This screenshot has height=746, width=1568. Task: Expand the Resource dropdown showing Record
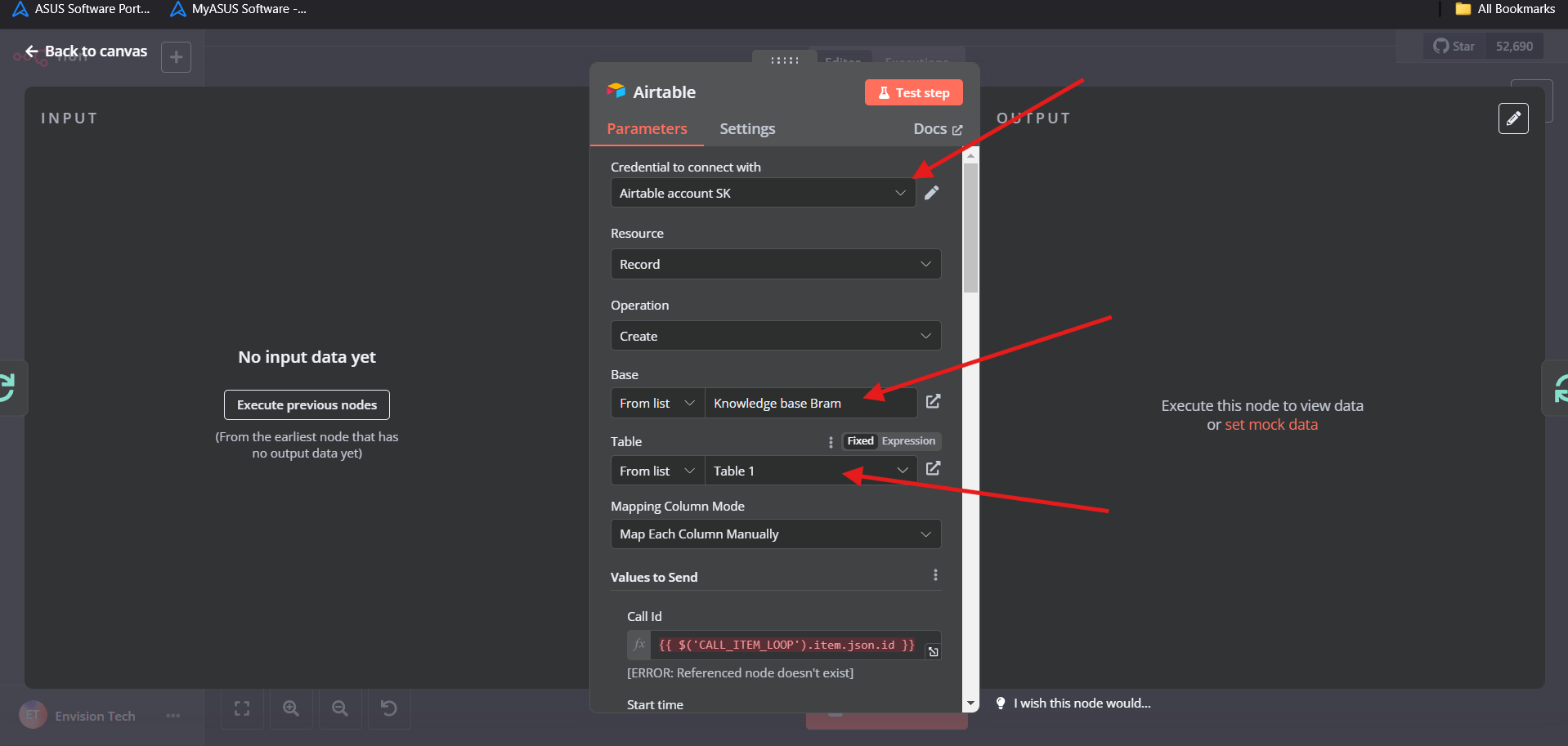tap(775, 265)
